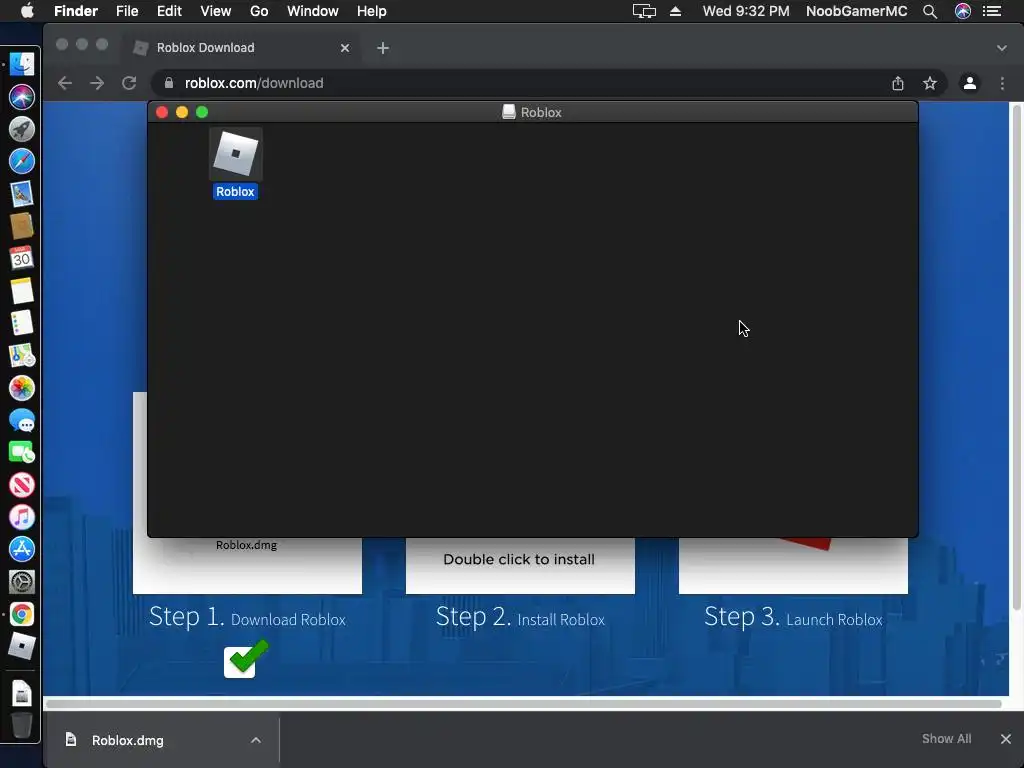Open Chrome profile avatar button

[x=970, y=83]
